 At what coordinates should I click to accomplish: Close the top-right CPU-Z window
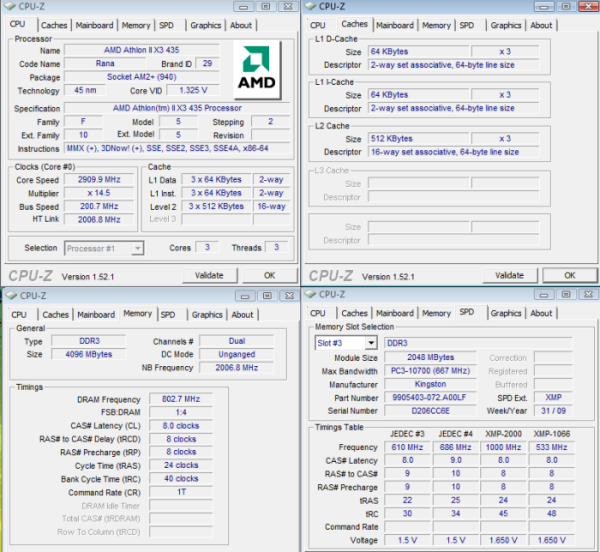coord(588,7)
